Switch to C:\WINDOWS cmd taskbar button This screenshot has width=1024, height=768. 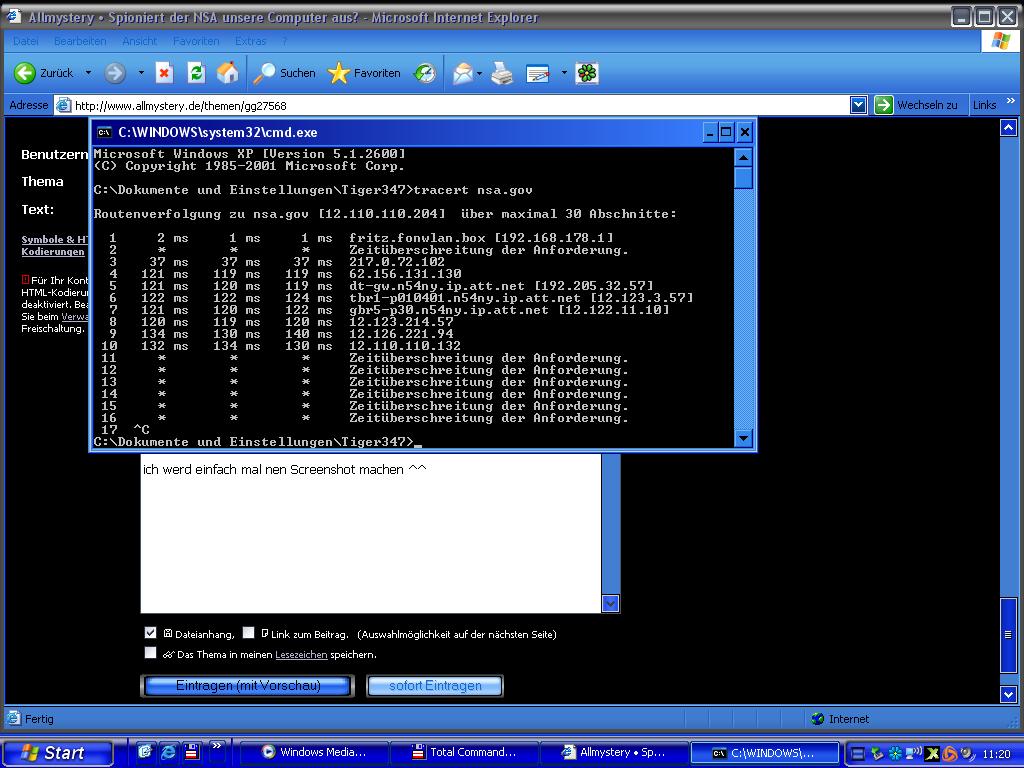coord(765,752)
